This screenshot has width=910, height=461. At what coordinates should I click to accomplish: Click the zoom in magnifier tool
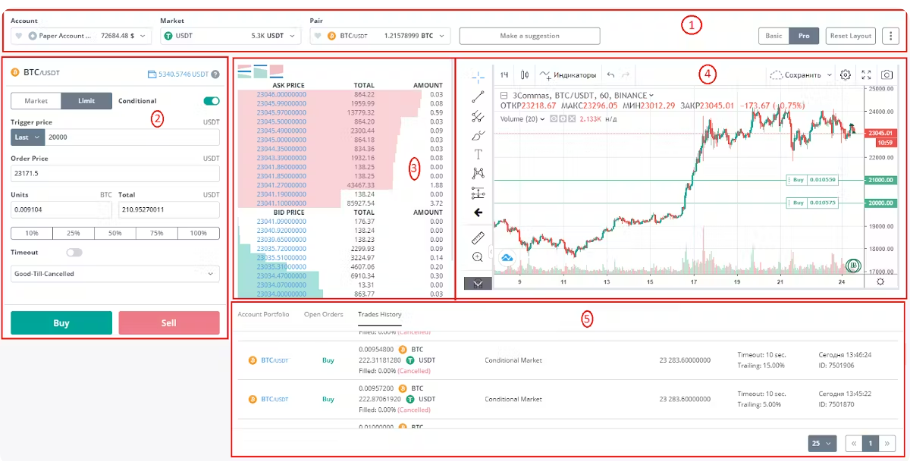point(478,257)
